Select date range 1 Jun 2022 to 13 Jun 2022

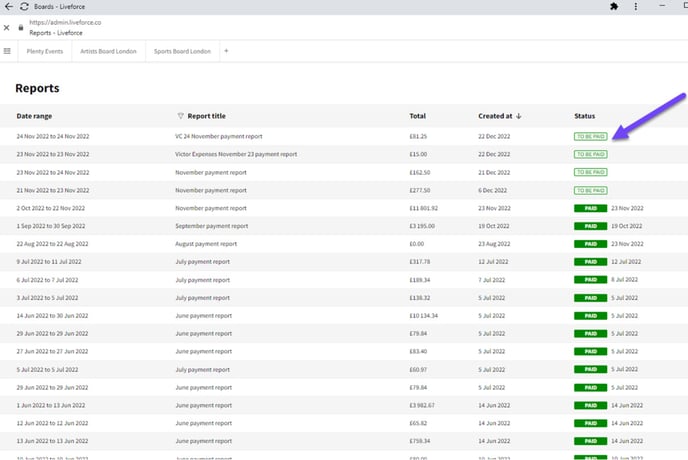coord(51,405)
